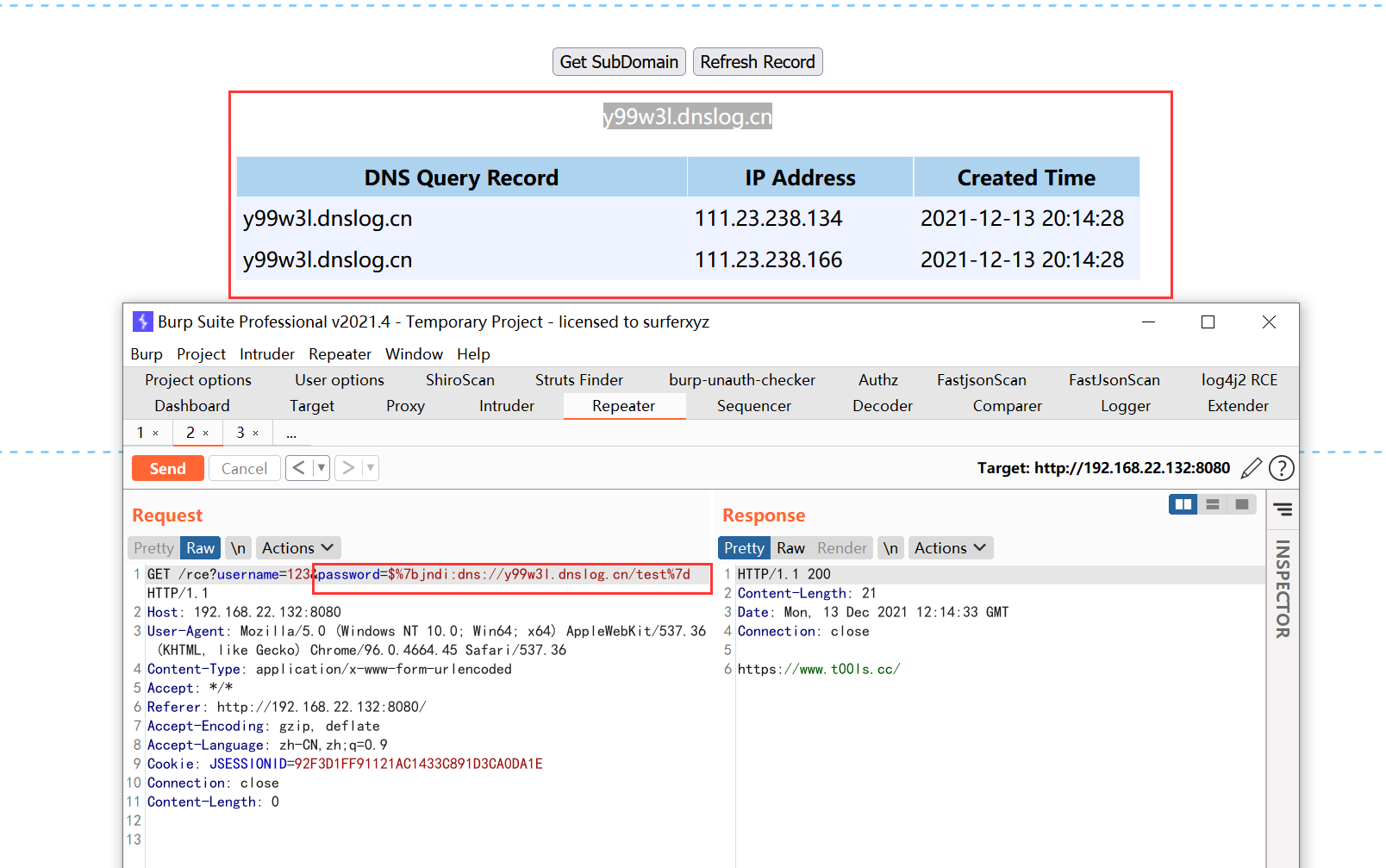Click the password JNDI payload in request
This screenshot has height=868, width=1386.
[x=504, y=574]
